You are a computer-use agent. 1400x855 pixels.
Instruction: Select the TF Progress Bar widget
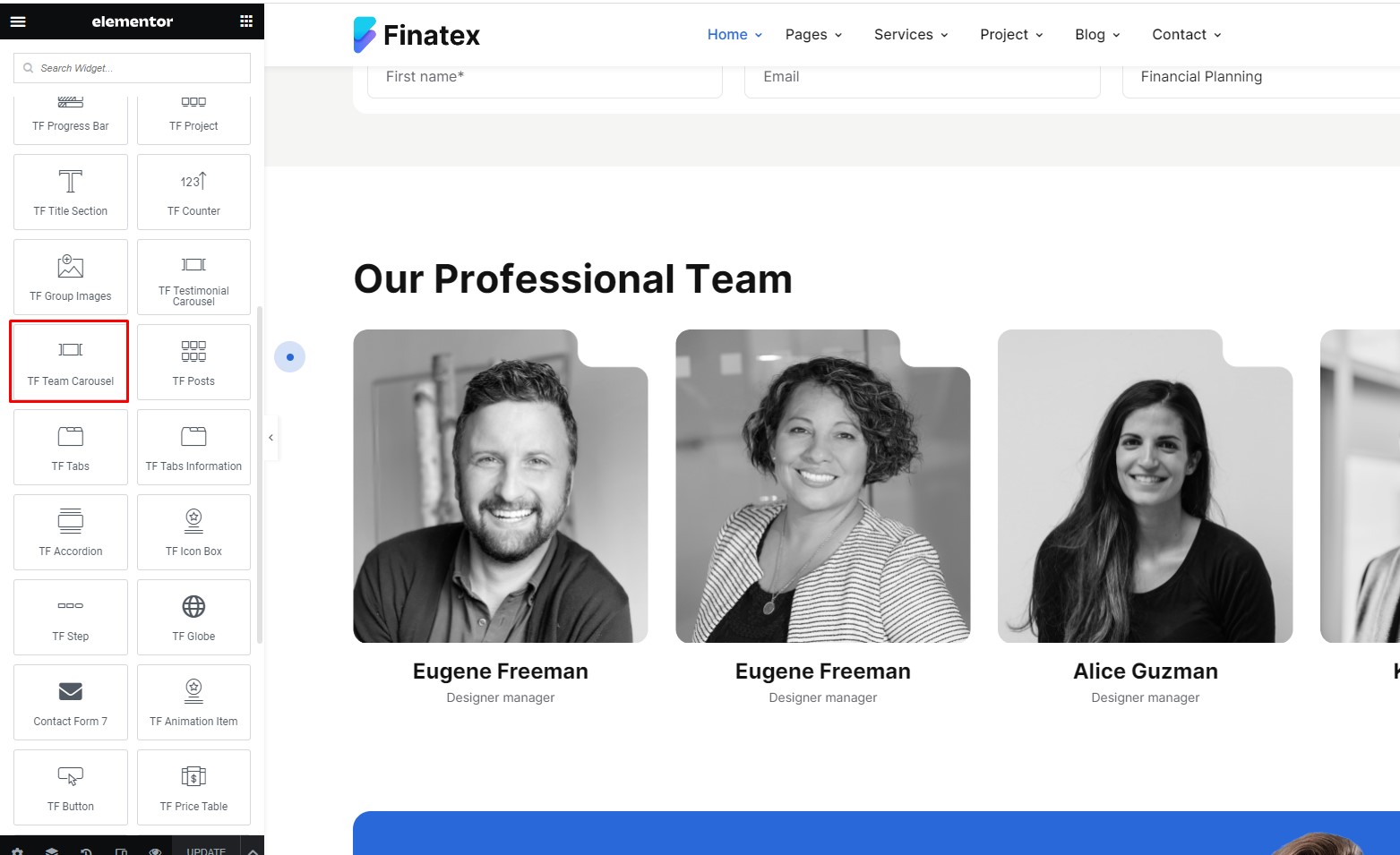(x=71, y=119)
